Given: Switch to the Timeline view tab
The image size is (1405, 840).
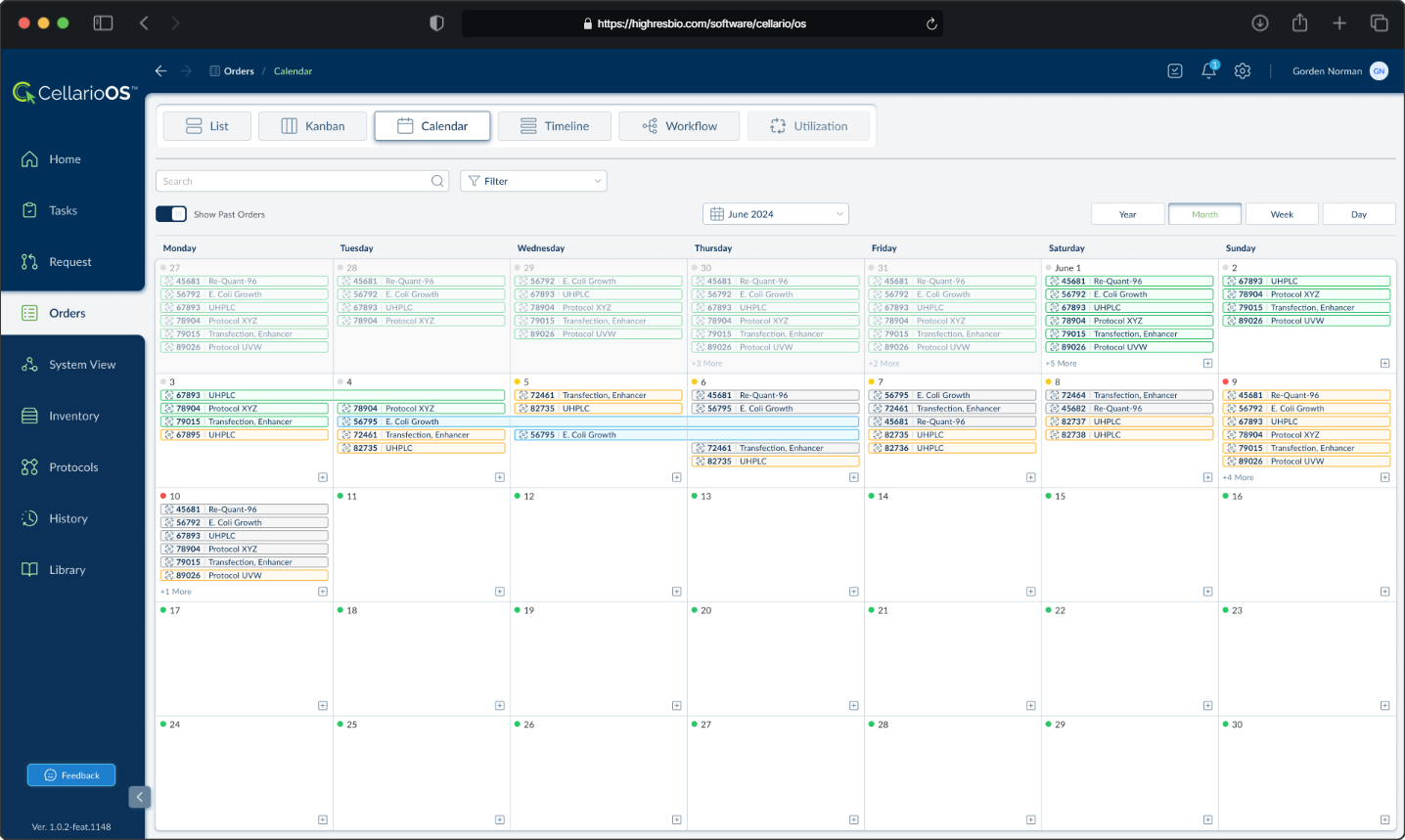Looking at the screenshot, I should (x=554, y=125).
